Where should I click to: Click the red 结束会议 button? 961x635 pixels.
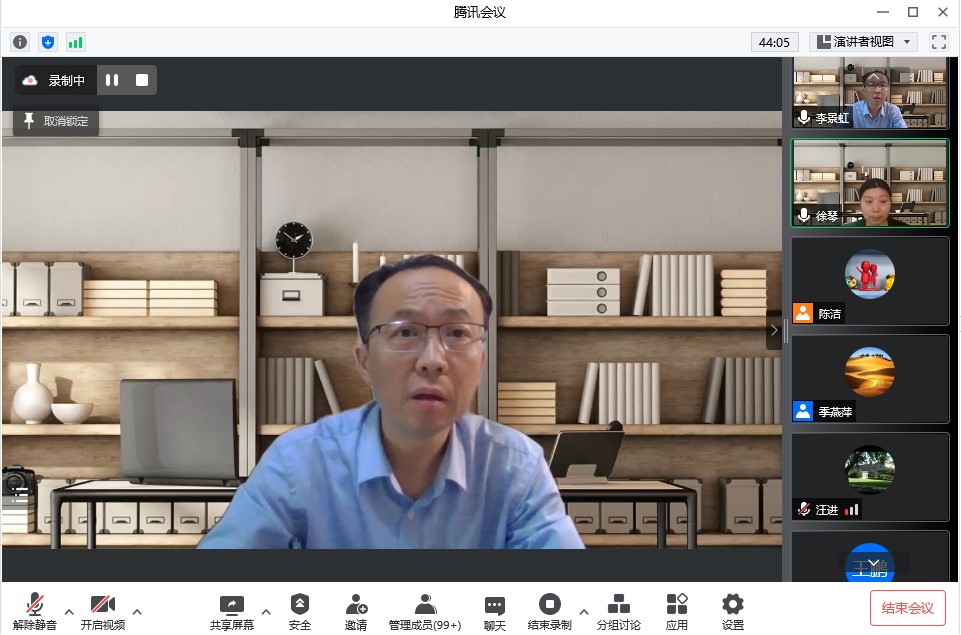coord(907,608)
